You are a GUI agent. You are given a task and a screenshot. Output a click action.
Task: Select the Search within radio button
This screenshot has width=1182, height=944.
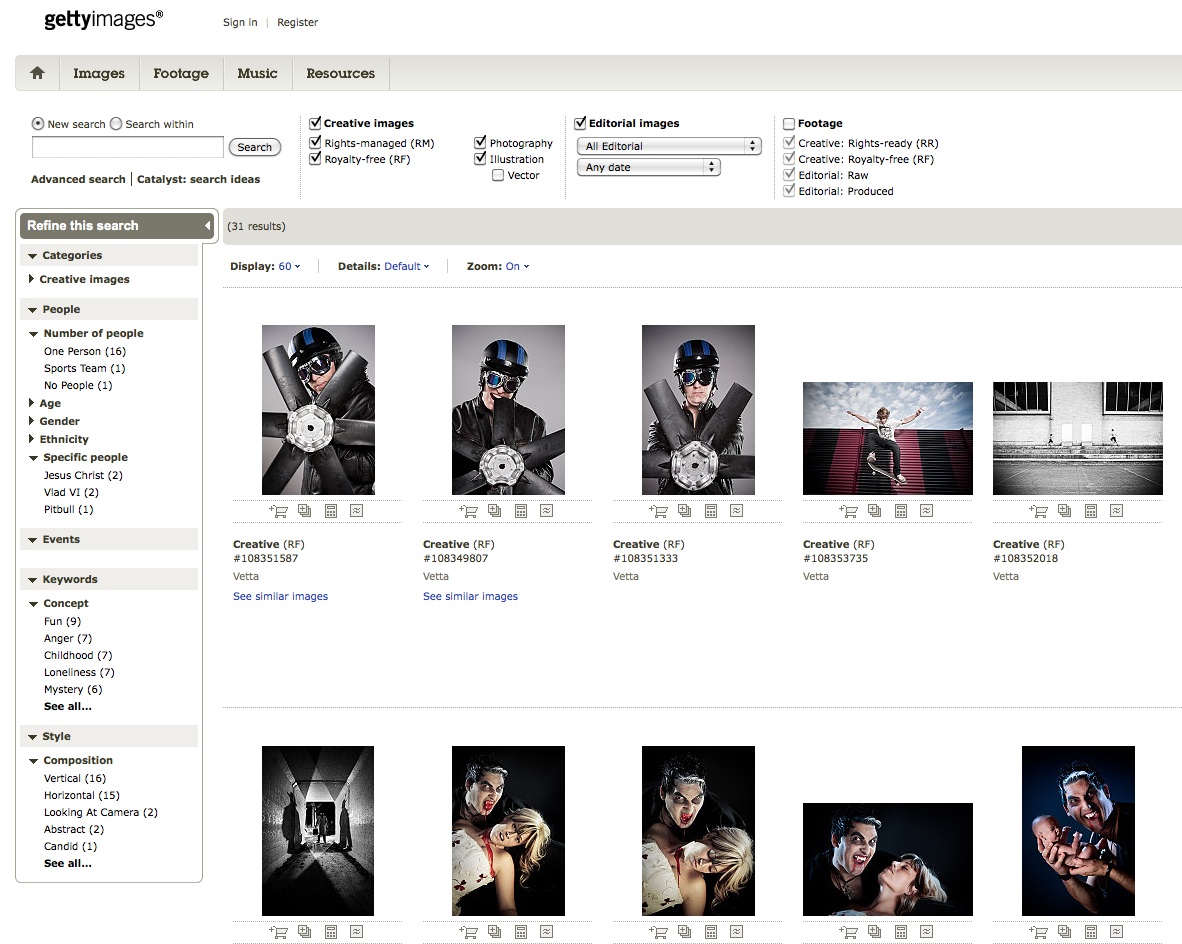click(x=116, y=124)
